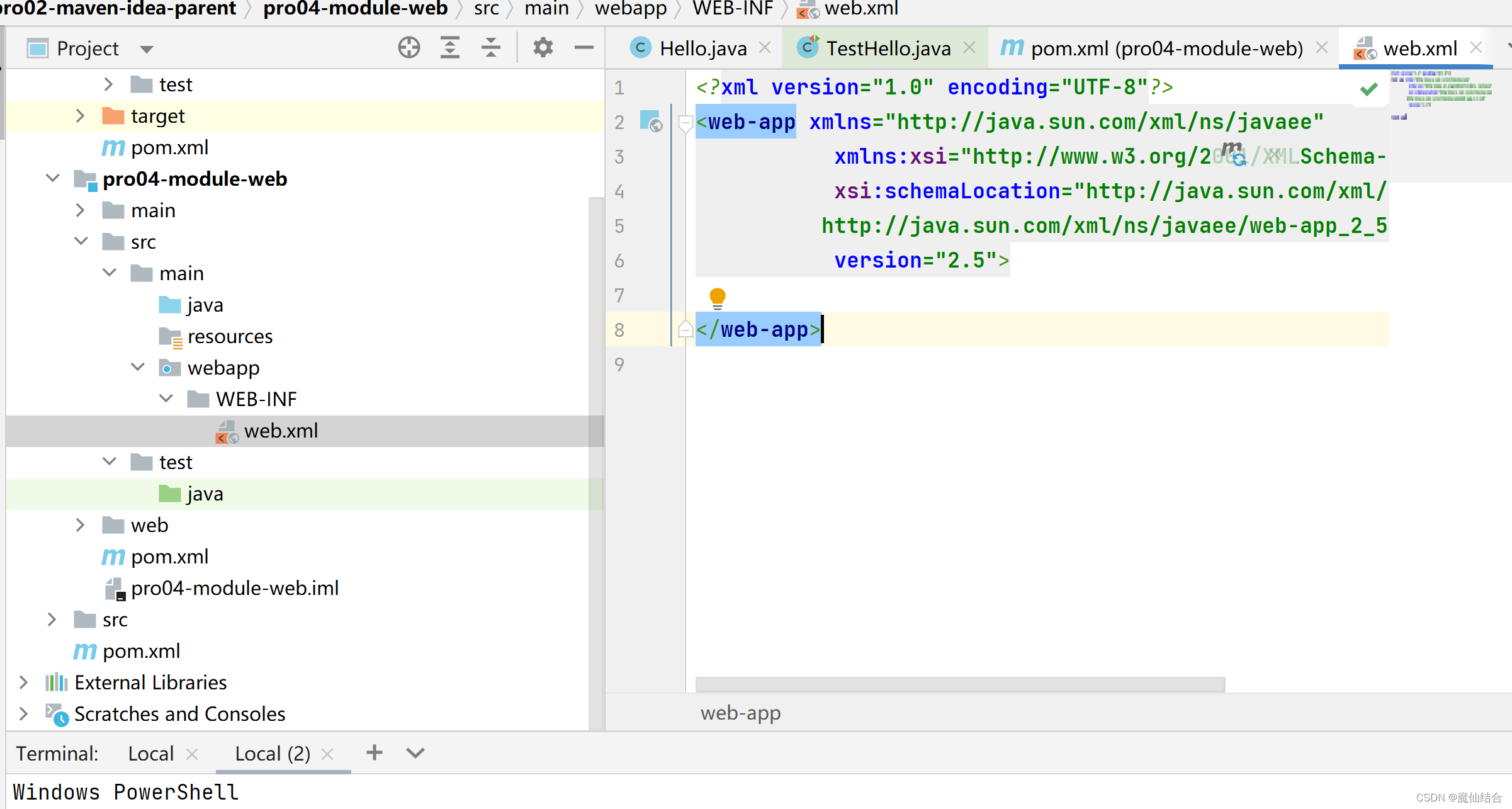Click the gutter web icon on line 2
The width and height of the screenshot is (1512, 809).
pyautogui.click(x=651, y=121)
